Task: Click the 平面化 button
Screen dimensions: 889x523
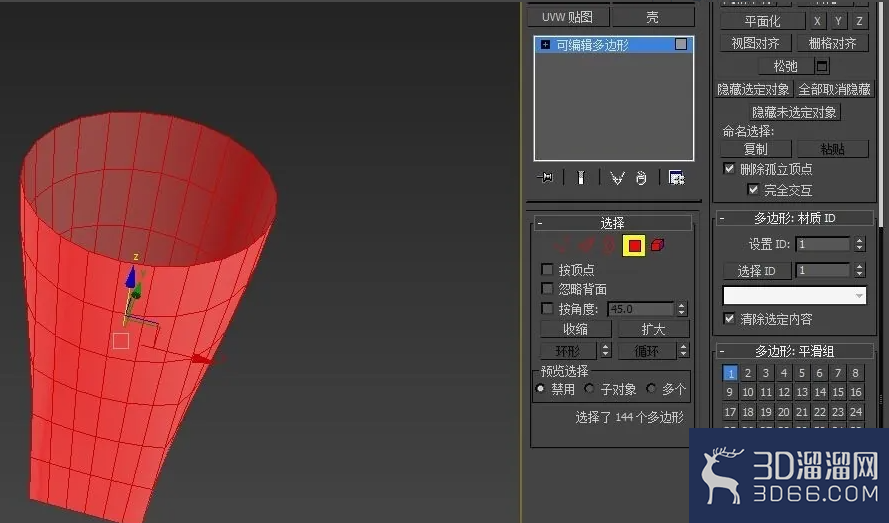Action: pyautogui.click(x=763, y=22)
